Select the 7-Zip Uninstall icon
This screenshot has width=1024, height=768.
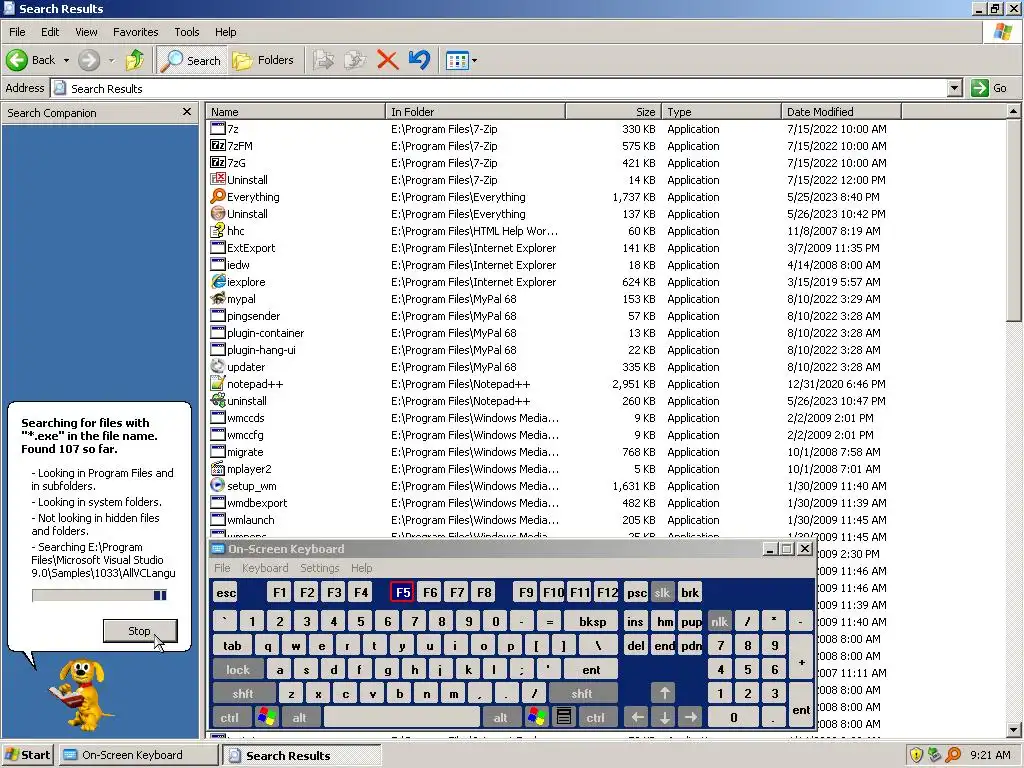coord(218,180)
